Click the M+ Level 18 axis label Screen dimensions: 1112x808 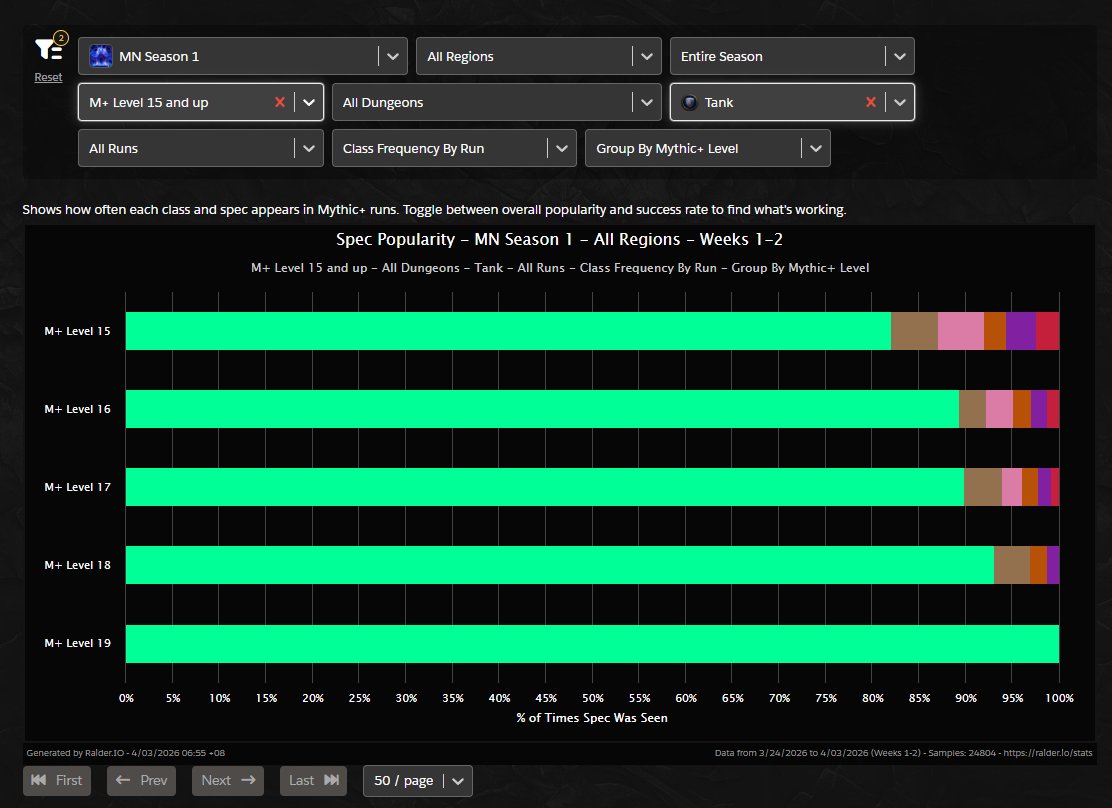pos(77,565)
